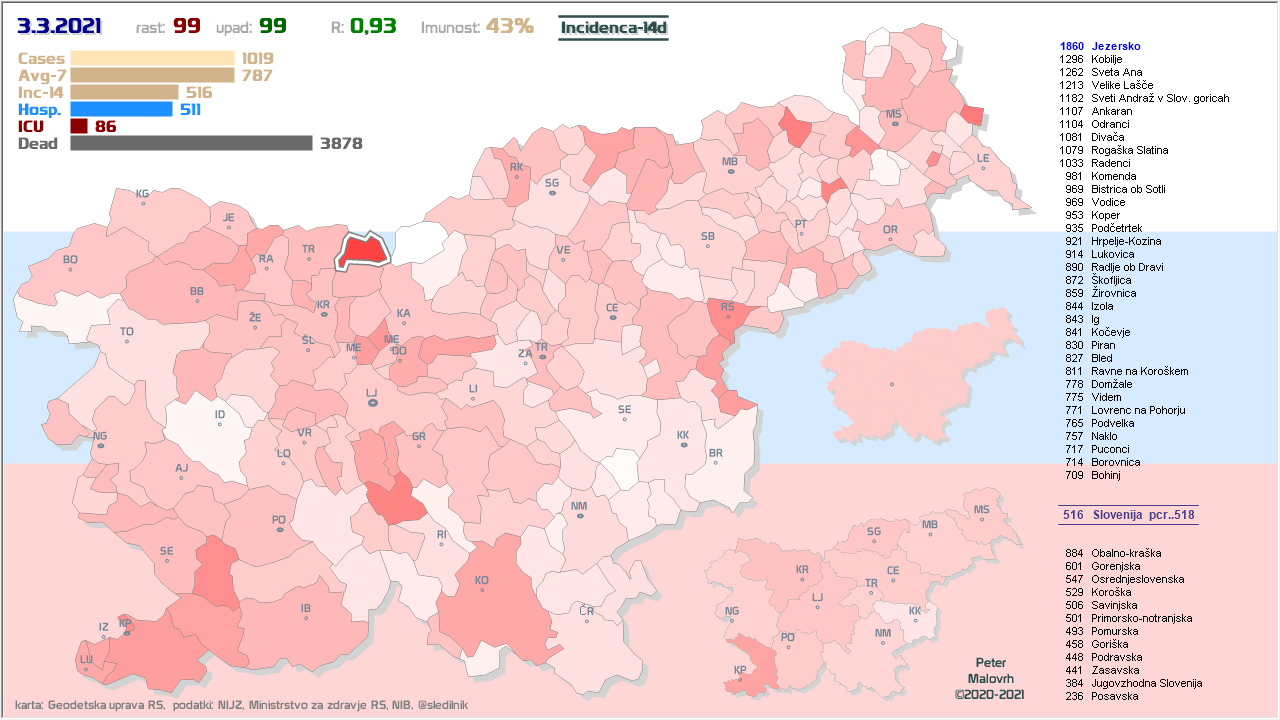Click the gray Dead bar

(x=191, y=143)
